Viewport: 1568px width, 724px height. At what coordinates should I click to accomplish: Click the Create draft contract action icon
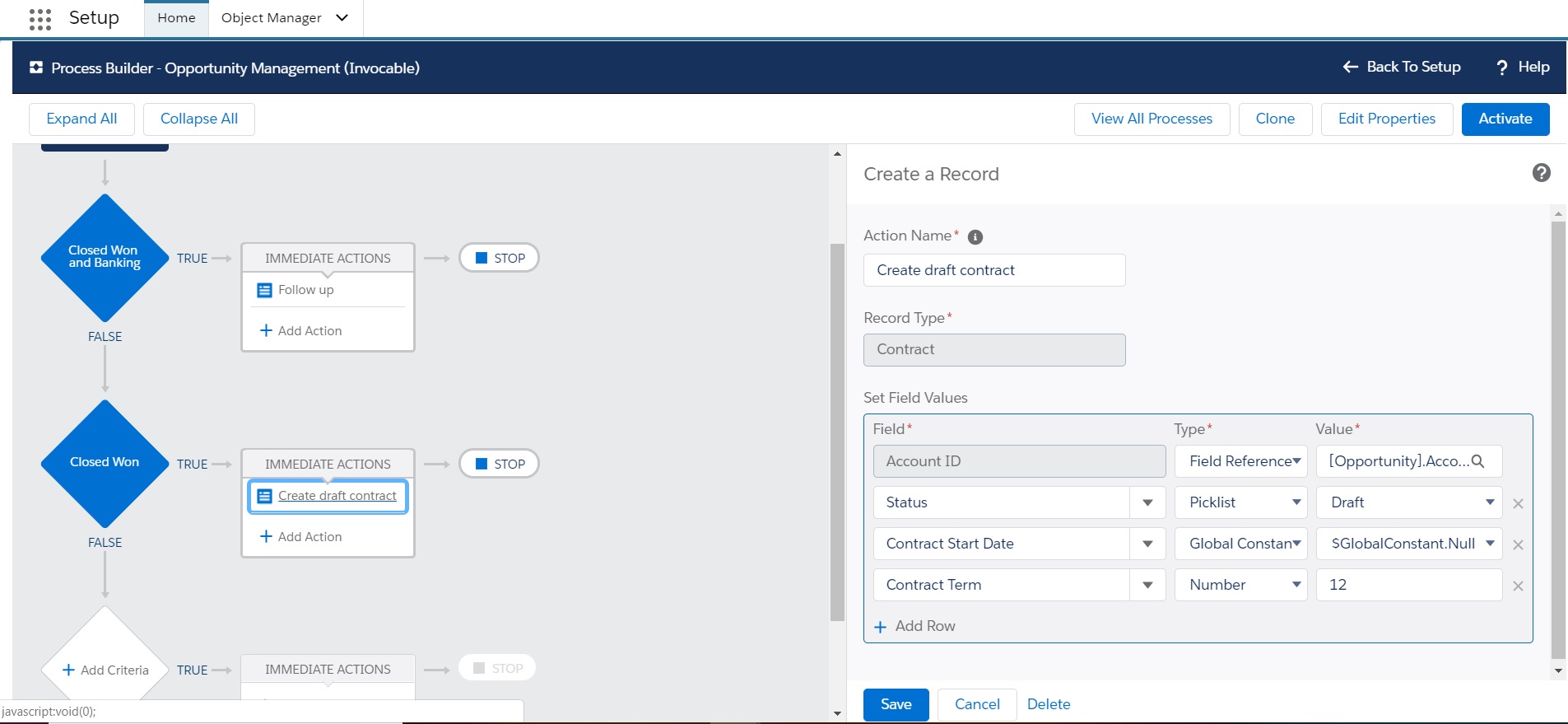[264, 496]
